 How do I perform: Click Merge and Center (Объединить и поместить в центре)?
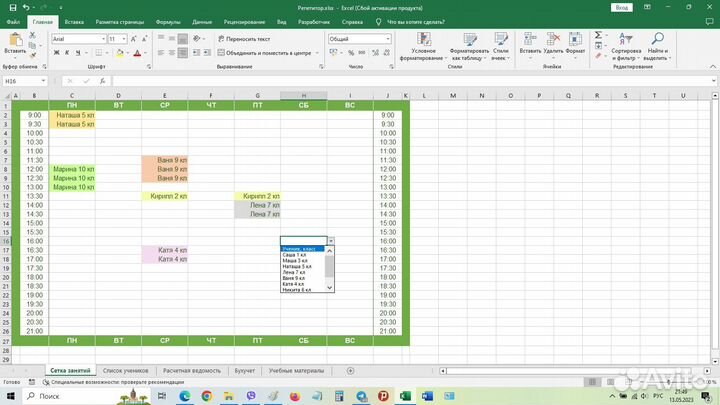point(264,53)
